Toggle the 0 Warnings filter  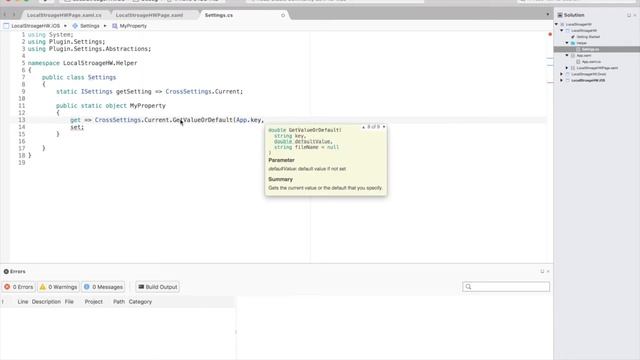[58, 287]
